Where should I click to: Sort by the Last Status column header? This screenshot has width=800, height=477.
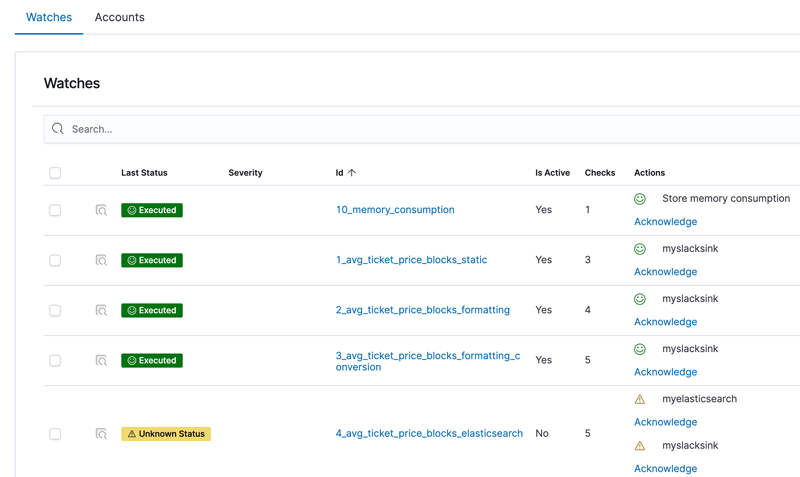[x=144, y=173]
